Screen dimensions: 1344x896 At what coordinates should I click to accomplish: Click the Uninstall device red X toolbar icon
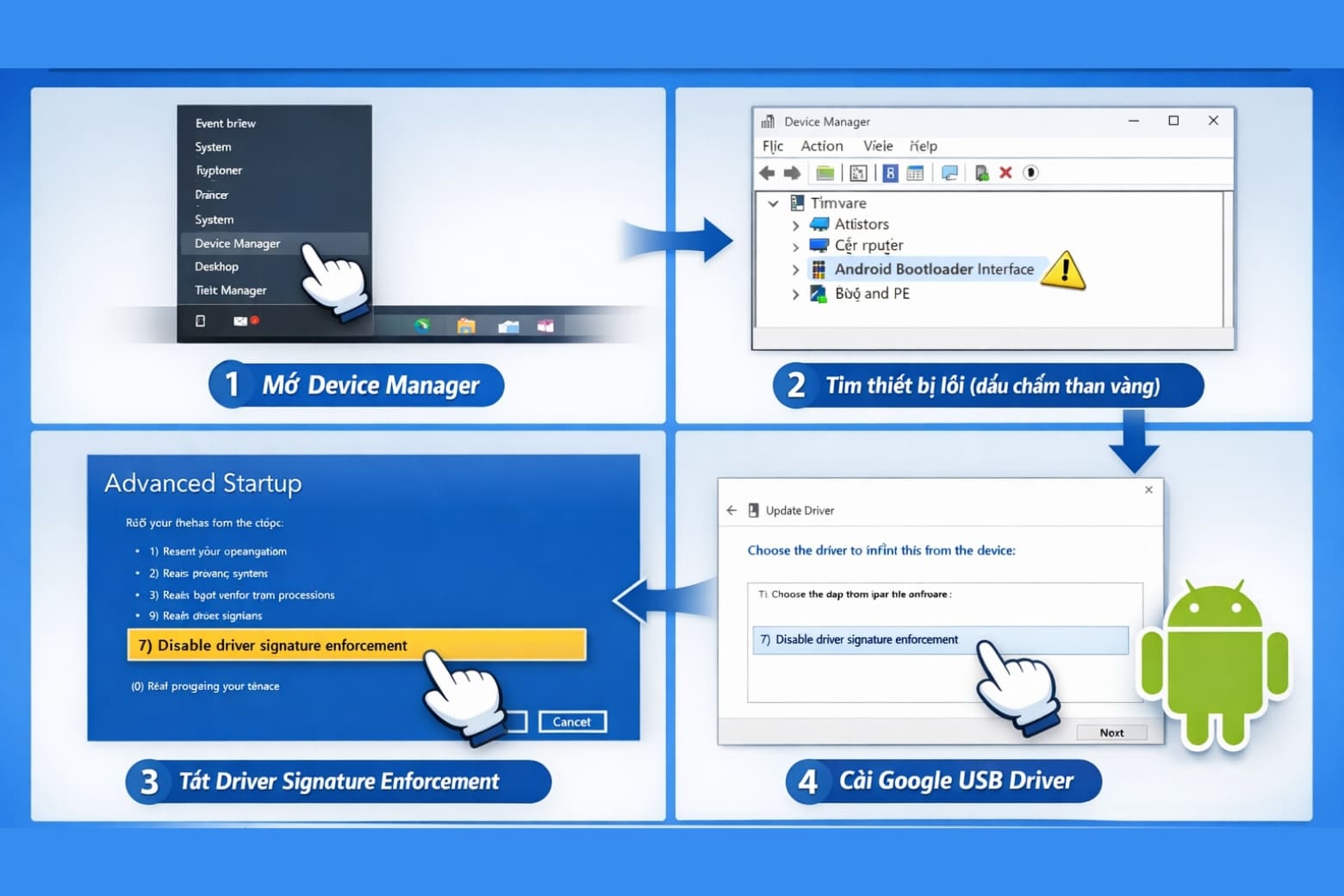[1005, 172]
